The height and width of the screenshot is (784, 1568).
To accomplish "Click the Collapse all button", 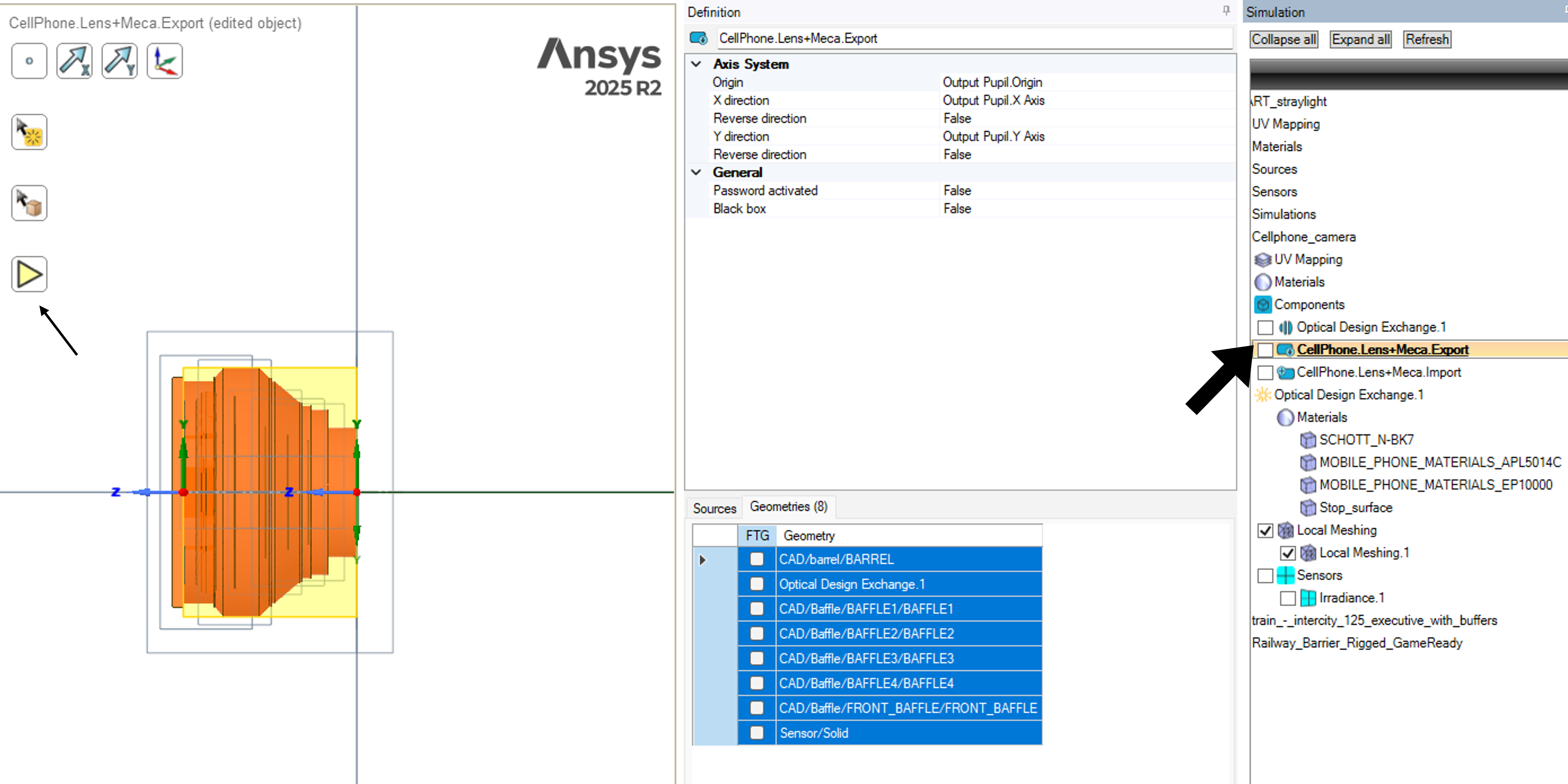I will pos(1284,40).
